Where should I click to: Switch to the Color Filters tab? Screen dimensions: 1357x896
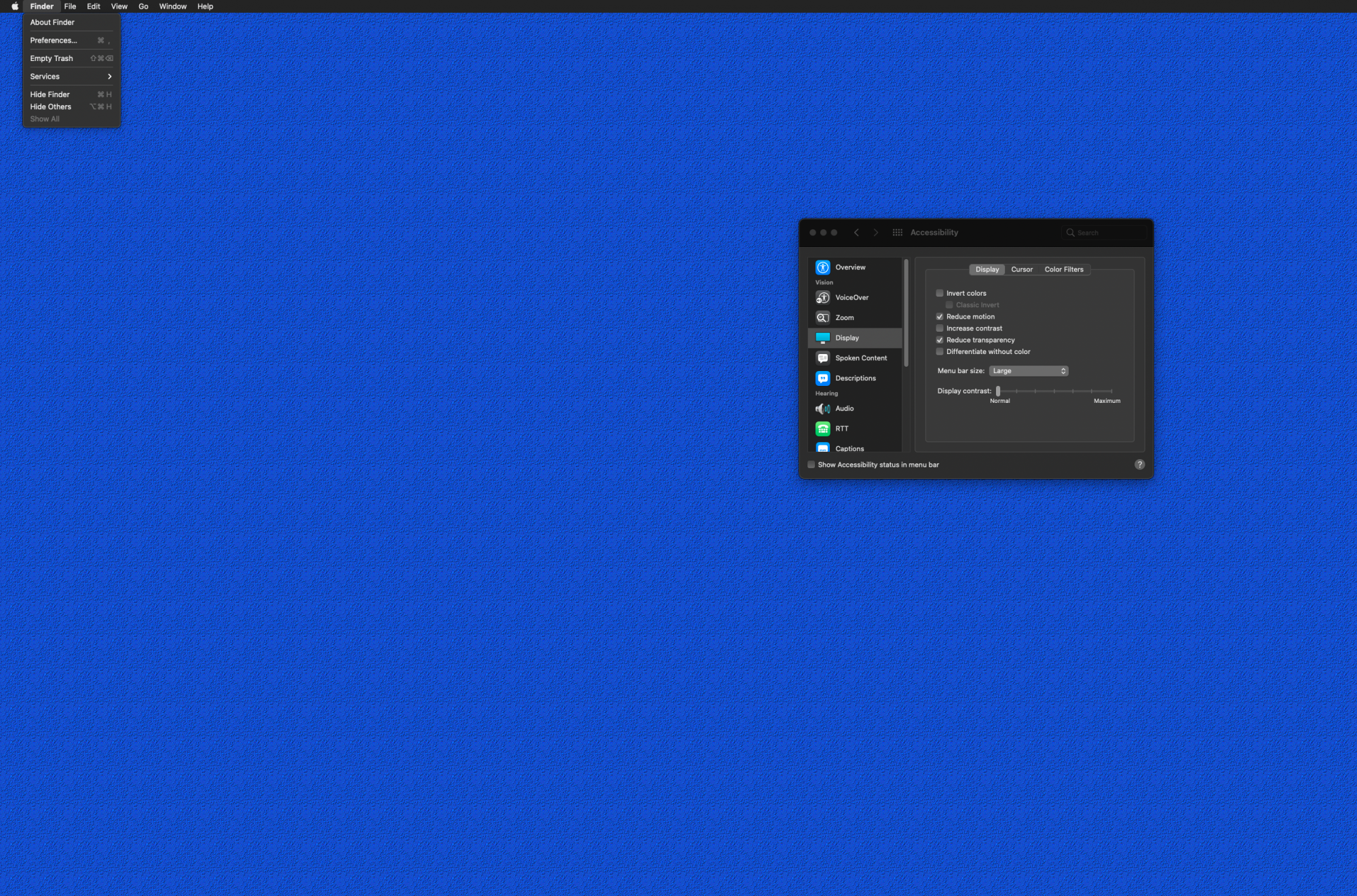point(1063,269)
